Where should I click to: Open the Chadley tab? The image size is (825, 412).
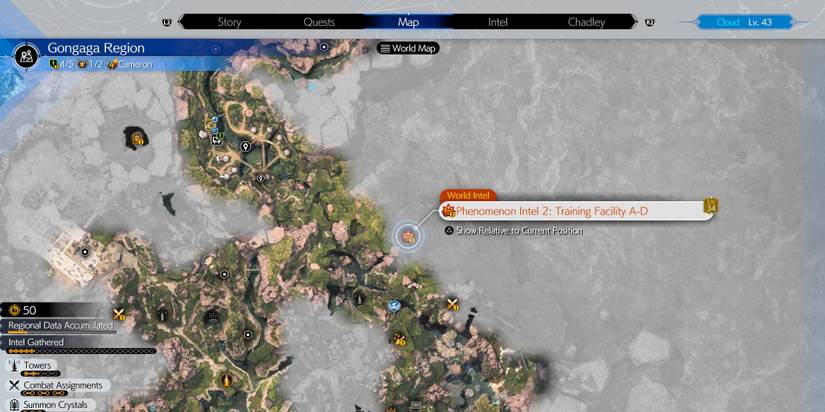point(586,22)
